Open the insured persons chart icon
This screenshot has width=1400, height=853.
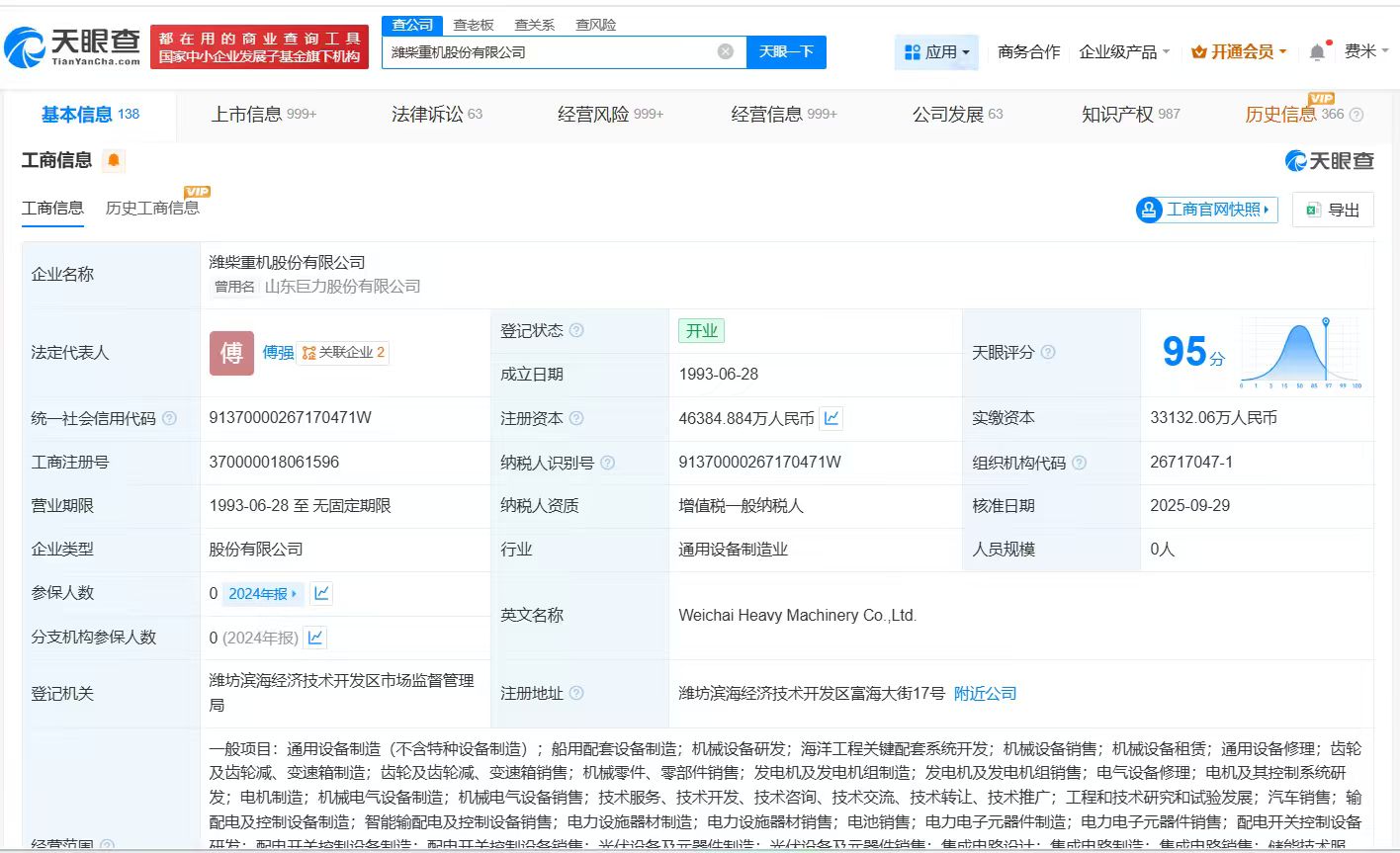pyautogui.click(x=321, y=593)
